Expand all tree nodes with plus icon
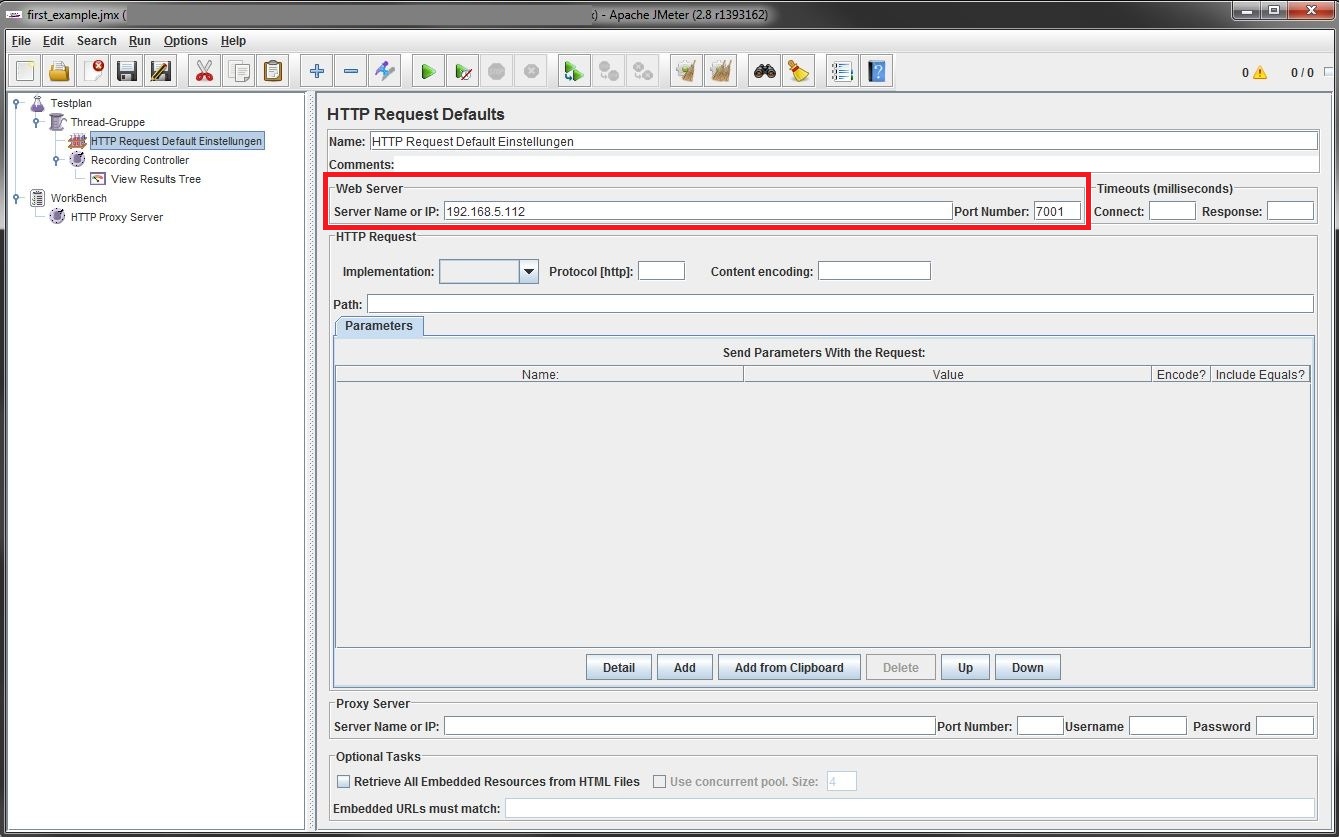Image resolution: width=1339 pixels, height=837 pixels. coord(317,71)
